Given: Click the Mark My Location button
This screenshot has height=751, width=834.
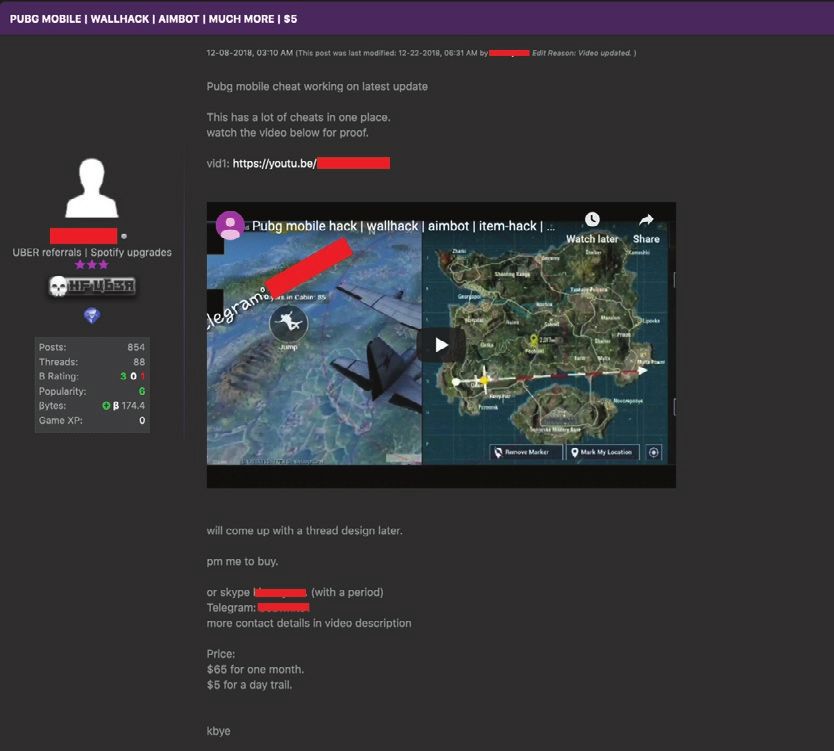Looking at the screenshot, I should point(602,452).
